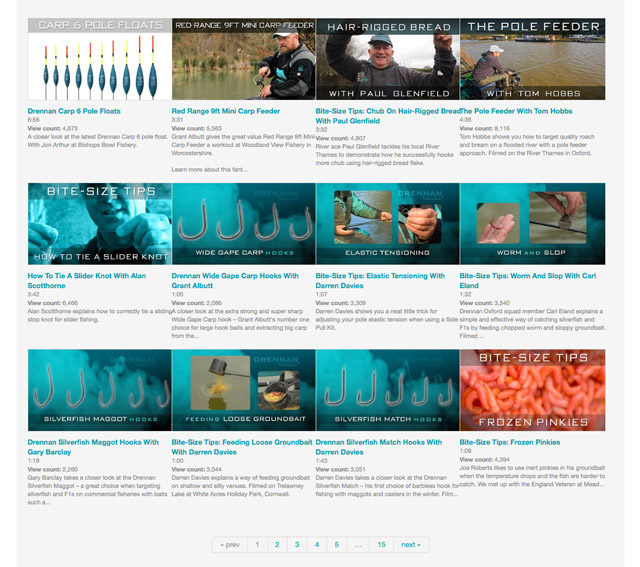Follow the Silverfish Maggot Hooks With Gary Barclay link
Image resolution: width=640 pixels, height=567 pixels.
click(x=93, y=447)
